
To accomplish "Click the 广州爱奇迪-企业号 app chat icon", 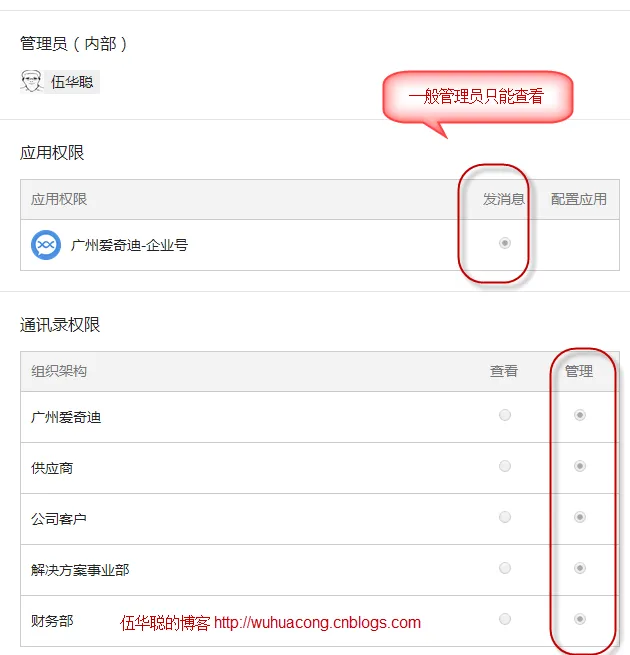I will click(46, 245).
